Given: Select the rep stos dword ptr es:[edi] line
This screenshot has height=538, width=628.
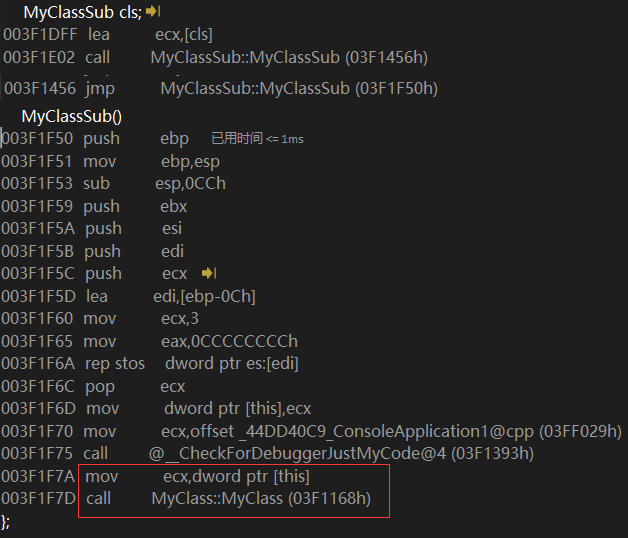Looking at the screenshot, I should coord(150,364).
